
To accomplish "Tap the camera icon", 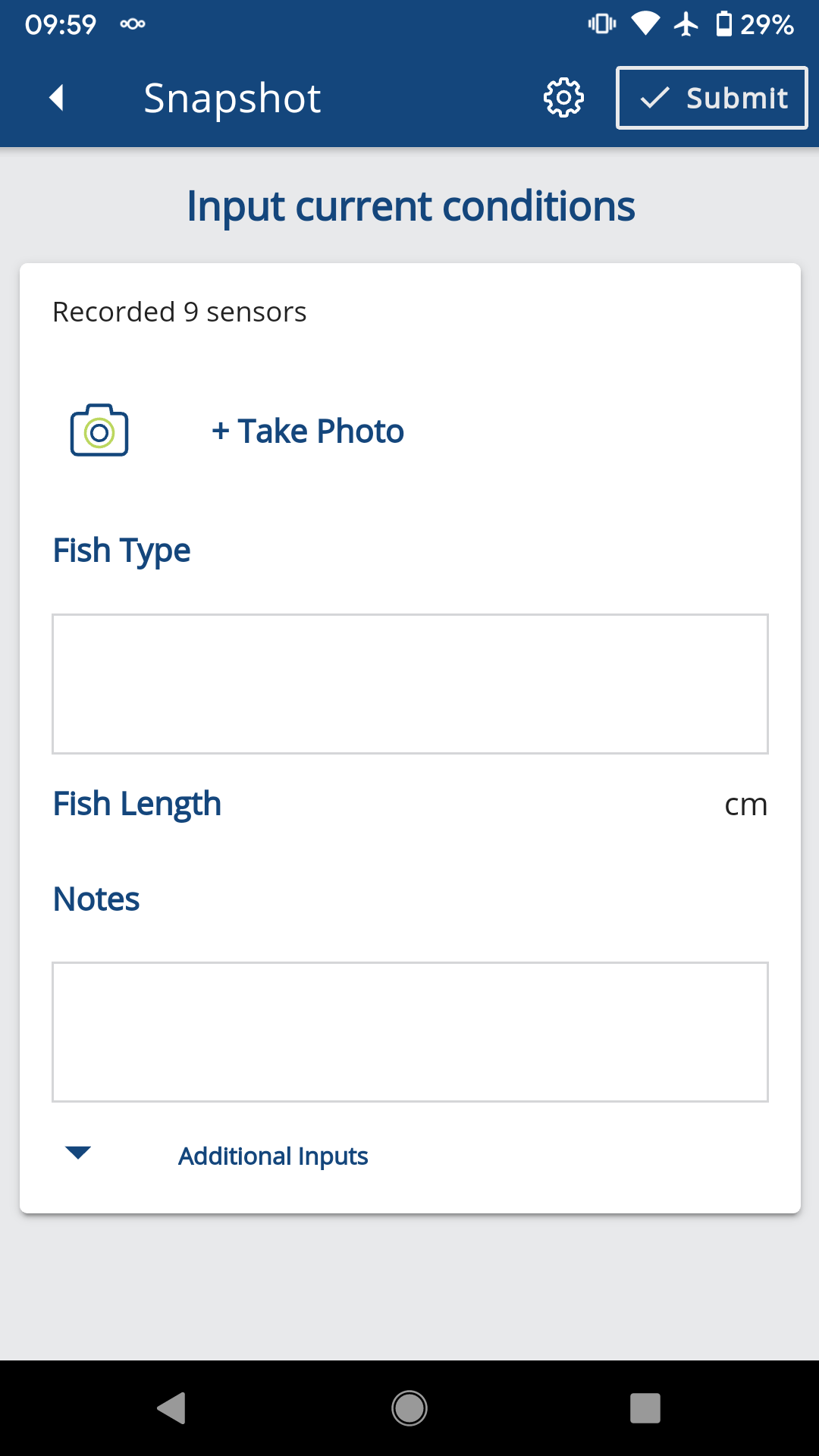I will 99,430.
